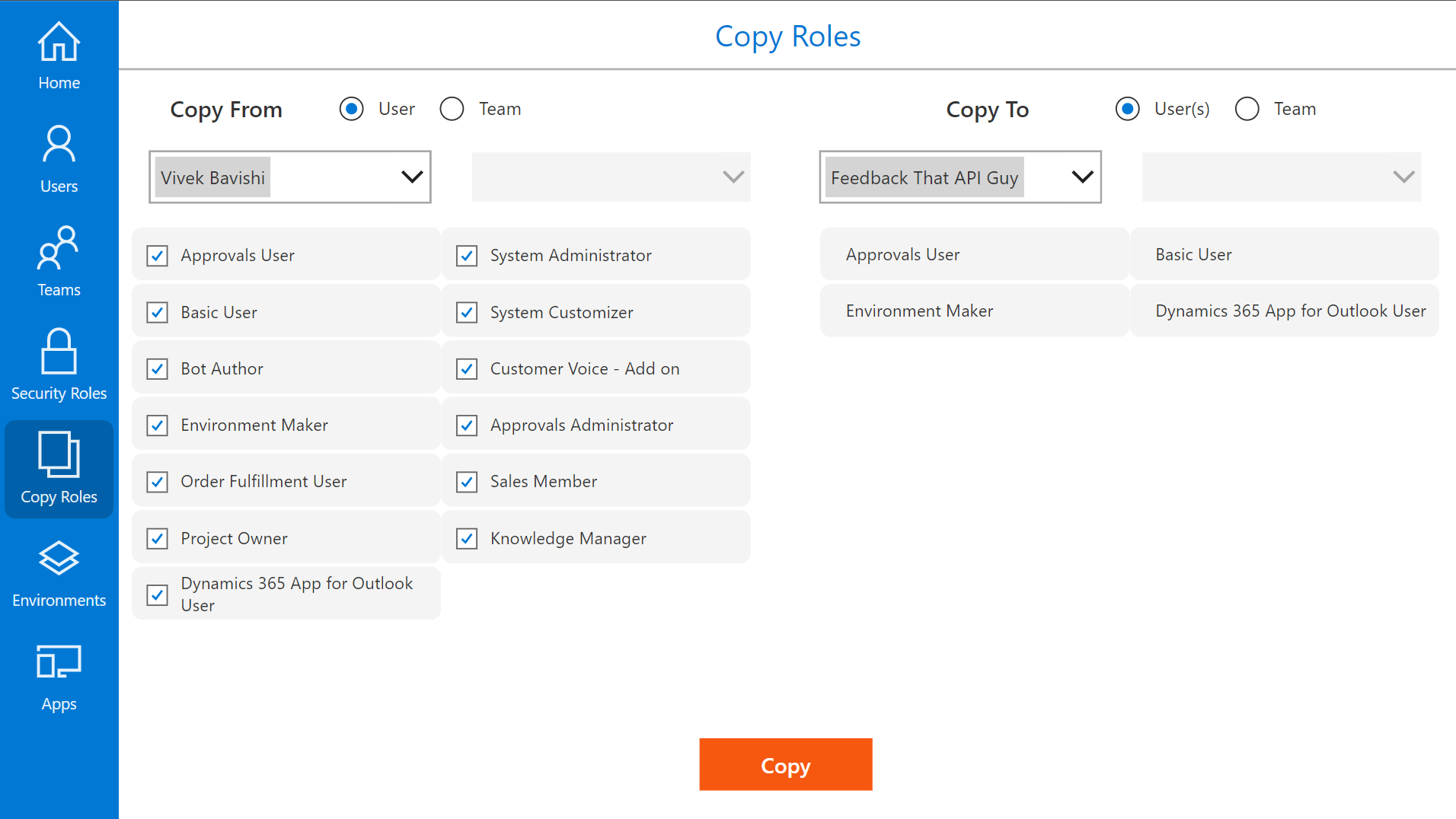Screen dimensions: 1456x819
Task: Toggle the Sales Member checkbox
Action: click(x=467, y=482)
